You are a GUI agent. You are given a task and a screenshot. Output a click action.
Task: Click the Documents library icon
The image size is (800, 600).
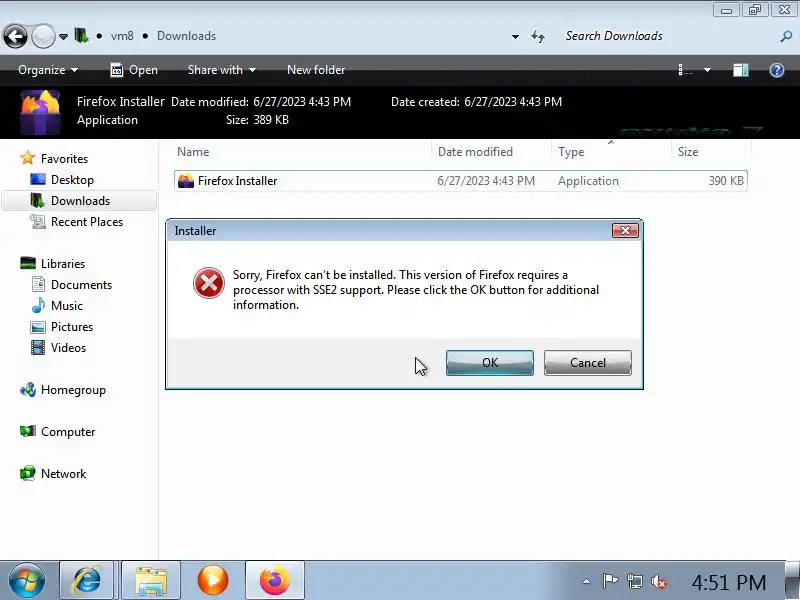(x=38, y=284)
